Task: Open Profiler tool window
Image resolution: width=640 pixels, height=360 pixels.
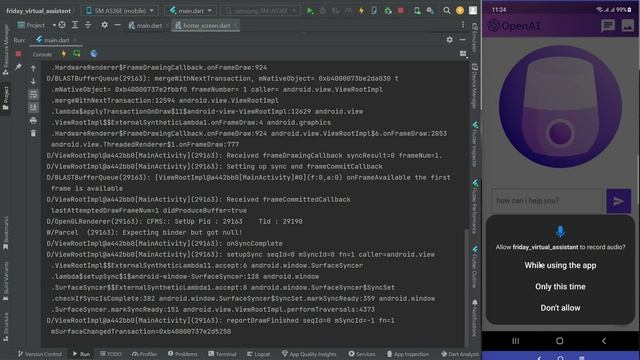Action: [x=144, y=354]
